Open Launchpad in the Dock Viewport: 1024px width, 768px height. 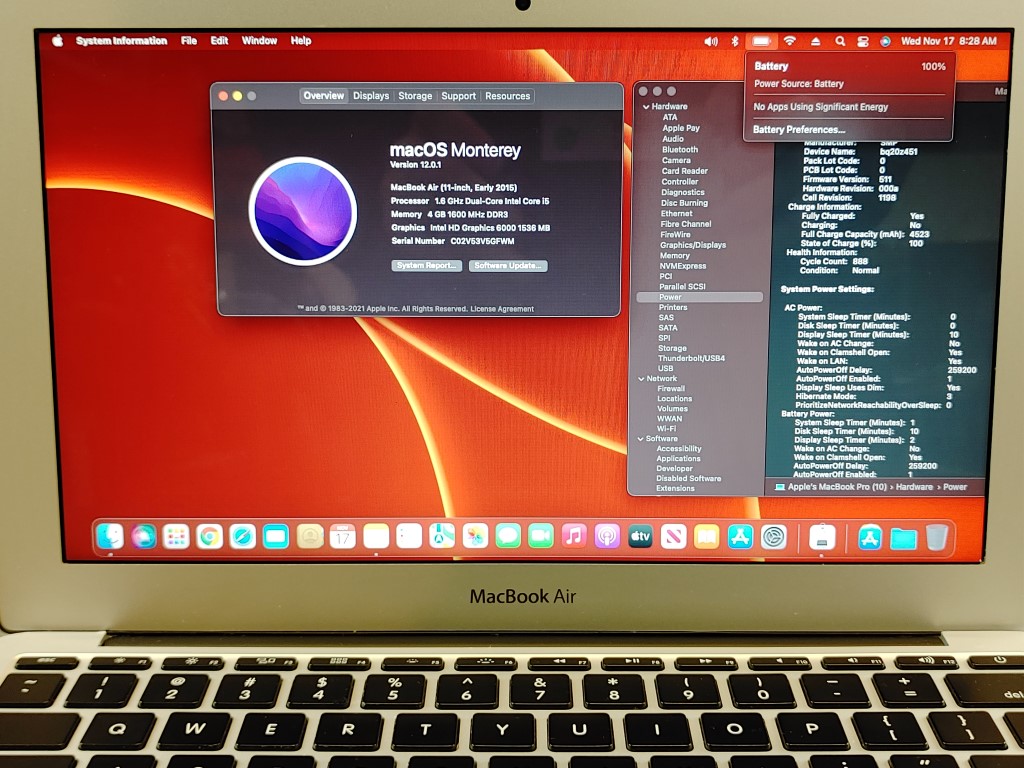tap(176, 537)
